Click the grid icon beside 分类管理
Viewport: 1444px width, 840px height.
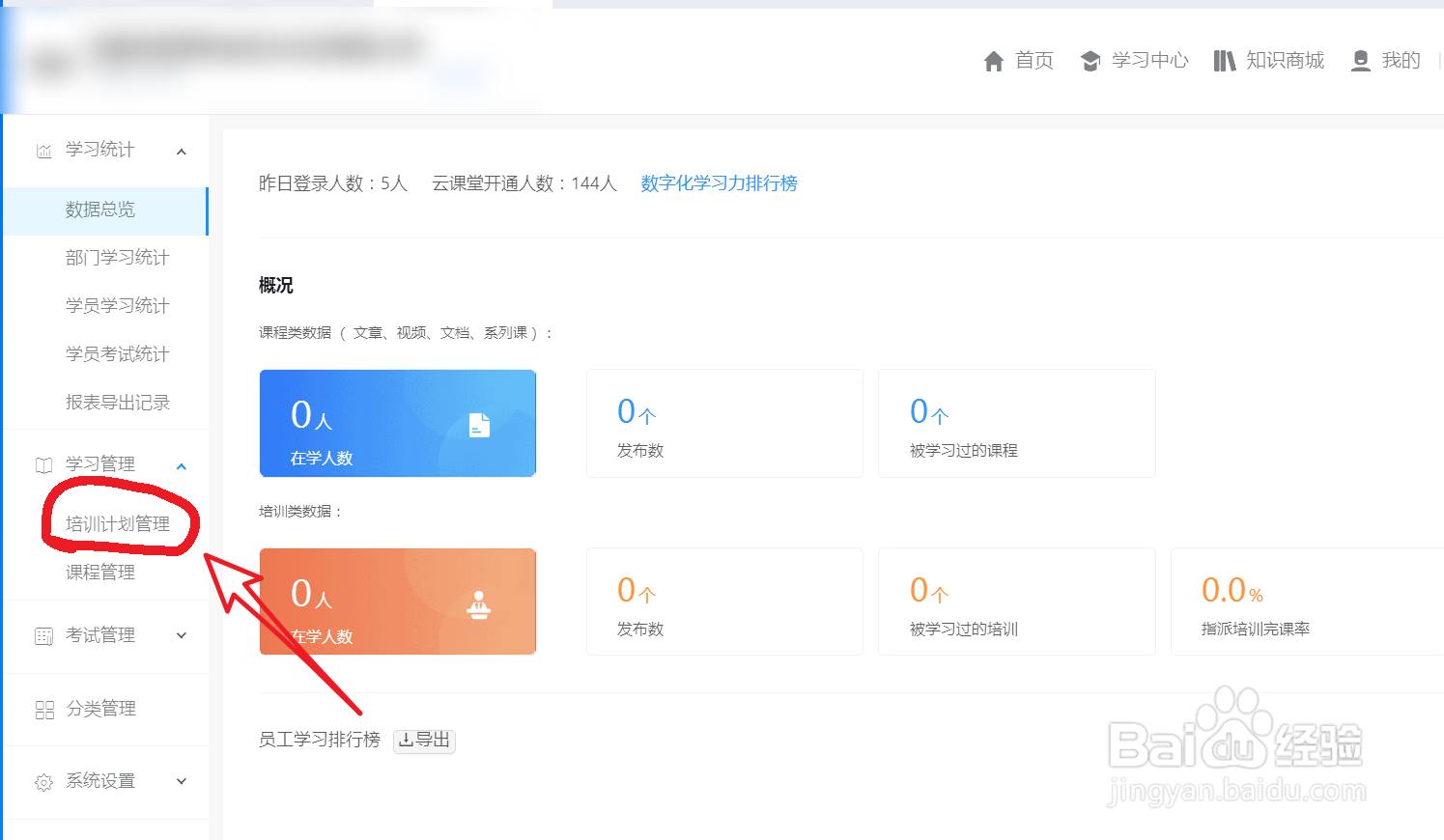[44, 710]
